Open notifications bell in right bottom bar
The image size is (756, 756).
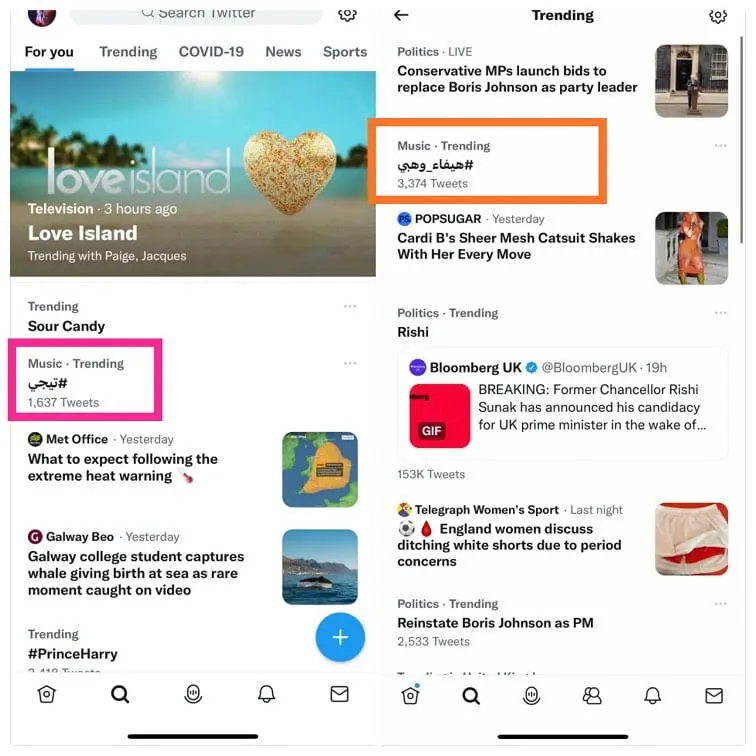coord(652,695)
